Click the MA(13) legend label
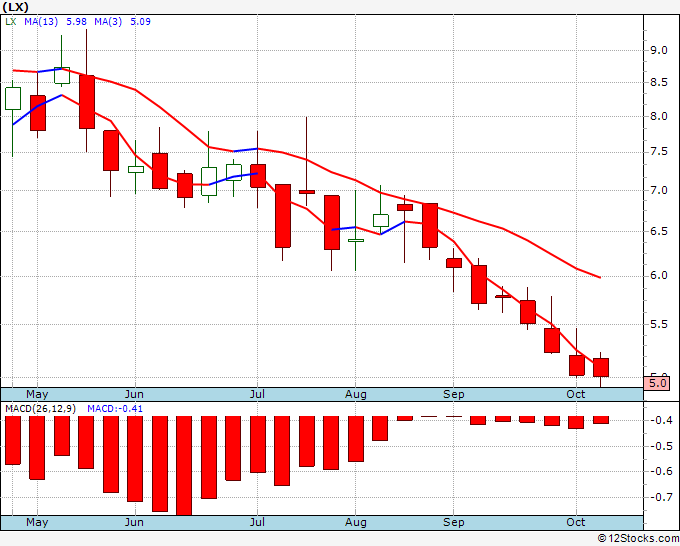Viewport: 680px width, 546px height. pyautogui.click(x=41, y=22)
